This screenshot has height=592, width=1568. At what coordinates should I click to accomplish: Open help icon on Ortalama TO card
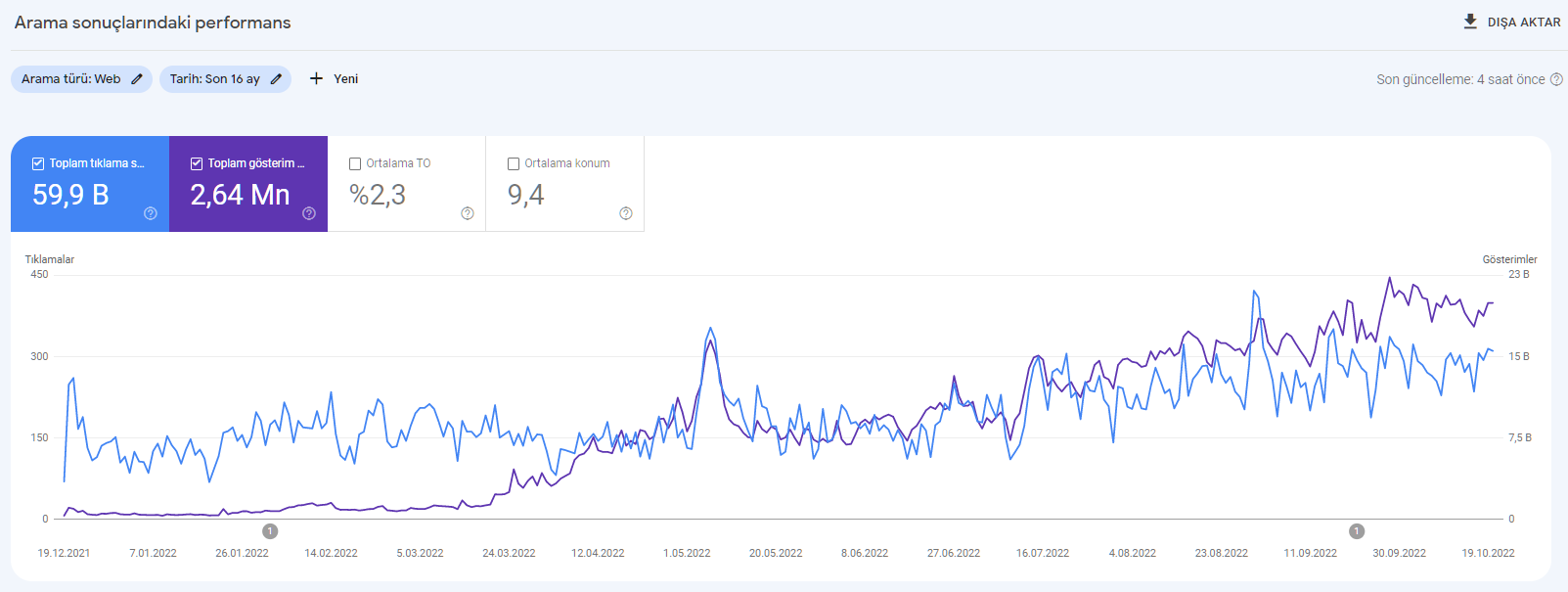point(468,213)
